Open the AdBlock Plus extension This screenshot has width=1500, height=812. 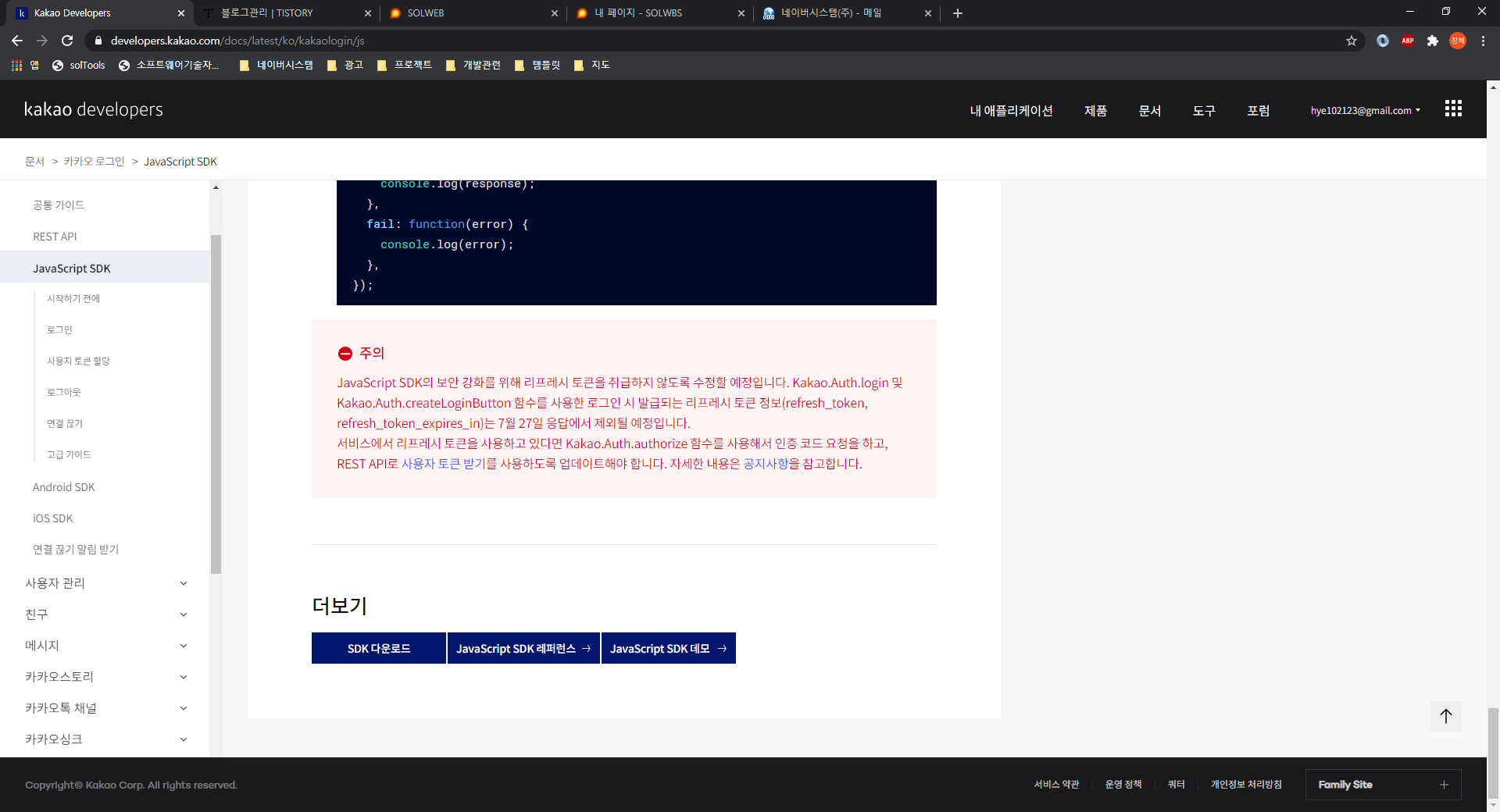1408,41
